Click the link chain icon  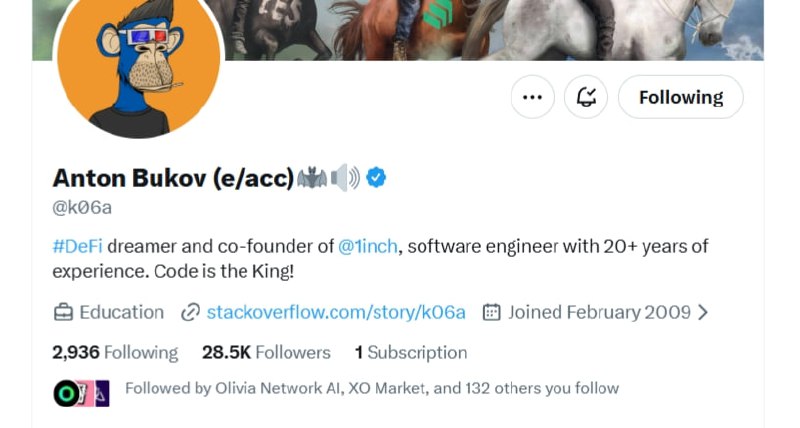pos(190,312)
